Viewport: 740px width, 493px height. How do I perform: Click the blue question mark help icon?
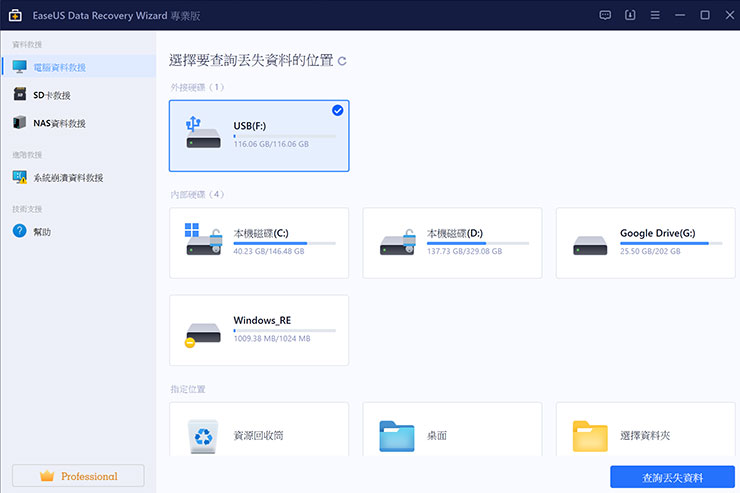[x=20, y=231]
